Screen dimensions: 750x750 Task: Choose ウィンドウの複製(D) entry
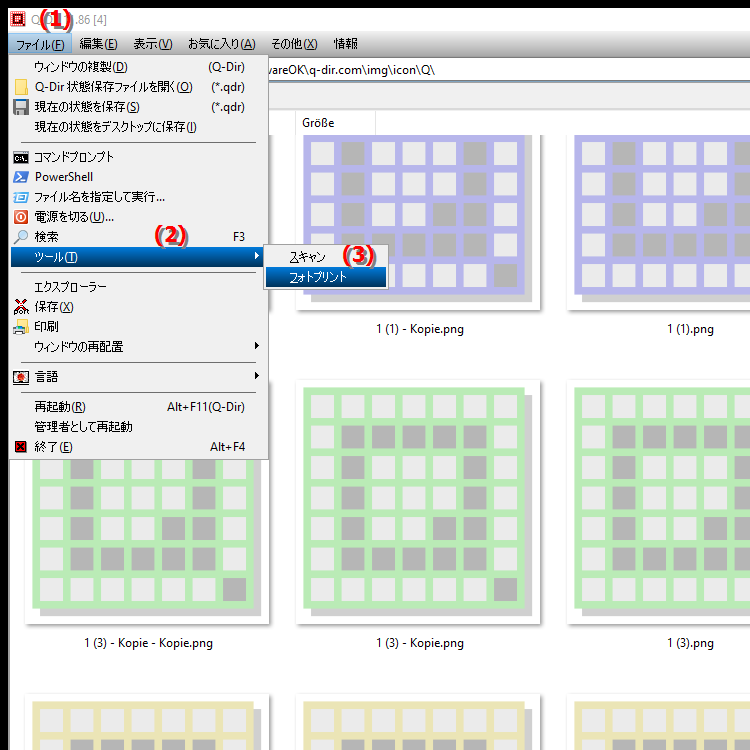click(138, 67)
